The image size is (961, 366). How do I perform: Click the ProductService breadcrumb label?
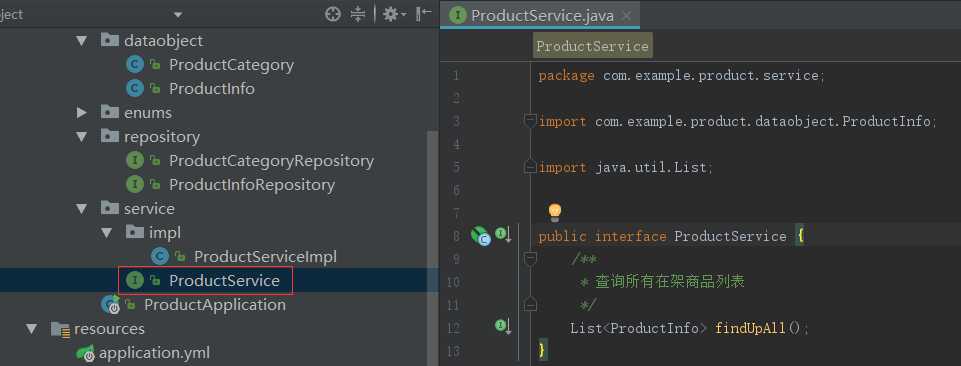pyautogui.click(x=592, y=47)
